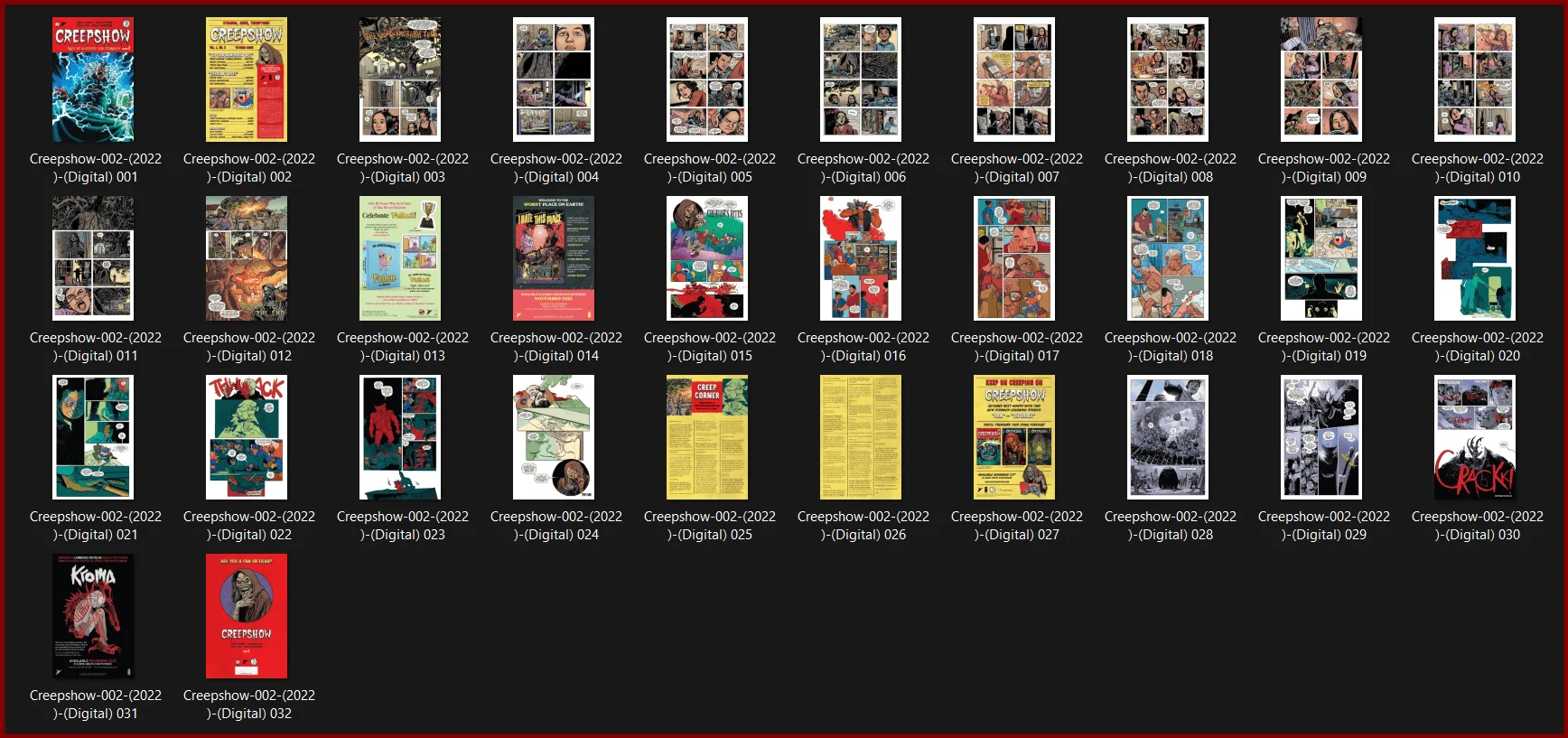The image size is (1568, 738).
Task: Choose the comic page thumbnail 005
Action: (707, 79)
